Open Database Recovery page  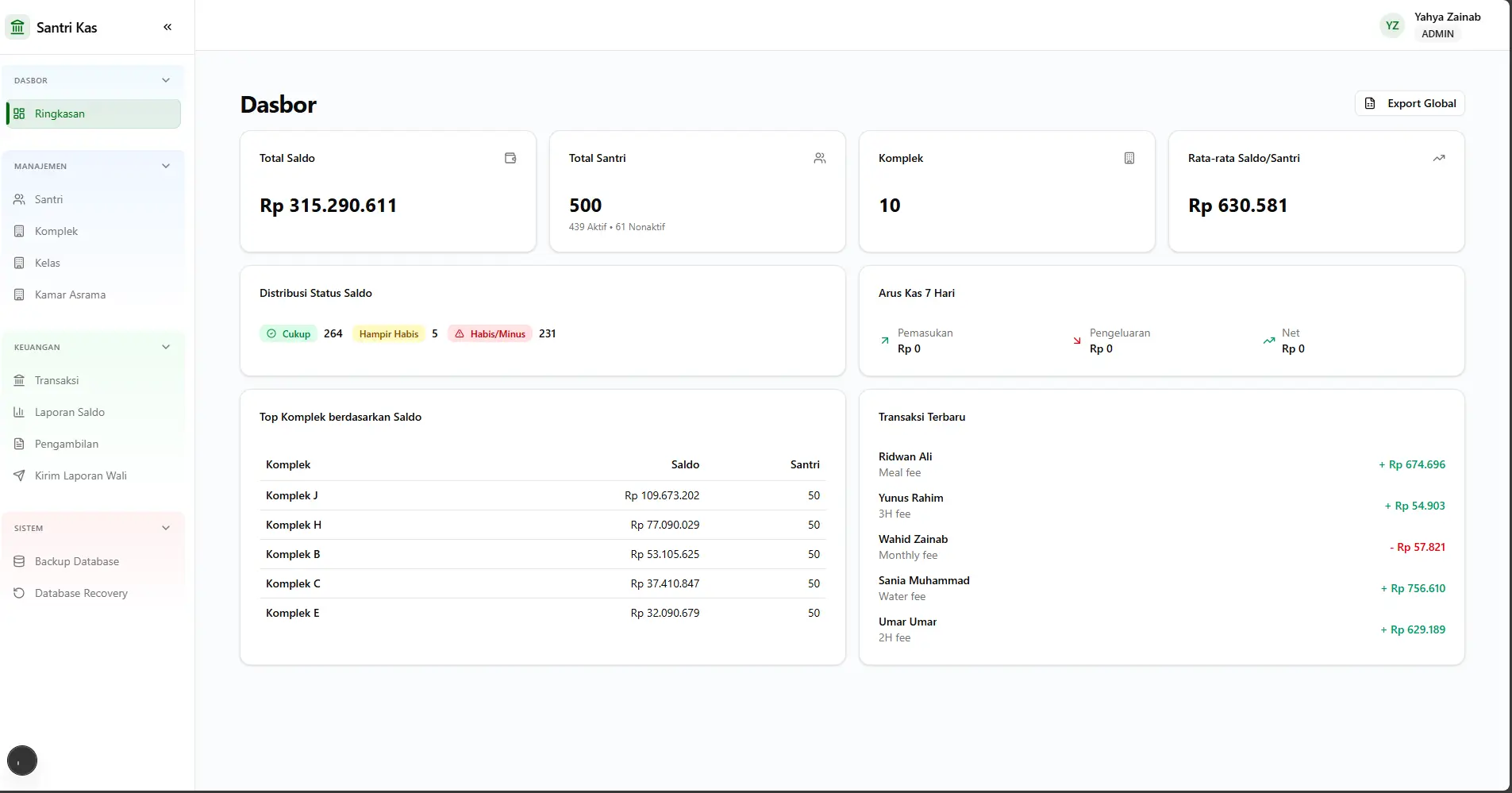(94, 593)
